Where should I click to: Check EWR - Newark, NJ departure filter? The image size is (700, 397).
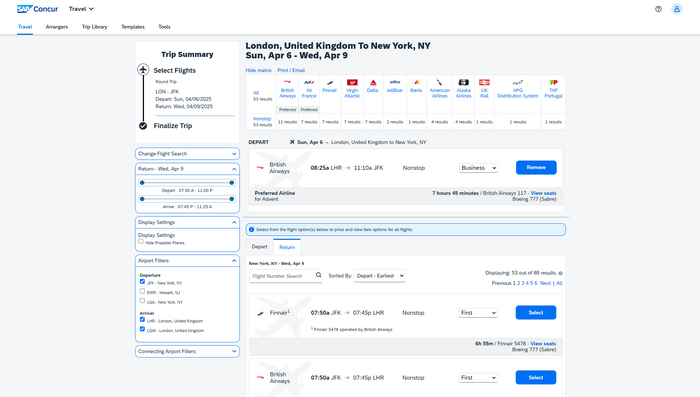142,291
